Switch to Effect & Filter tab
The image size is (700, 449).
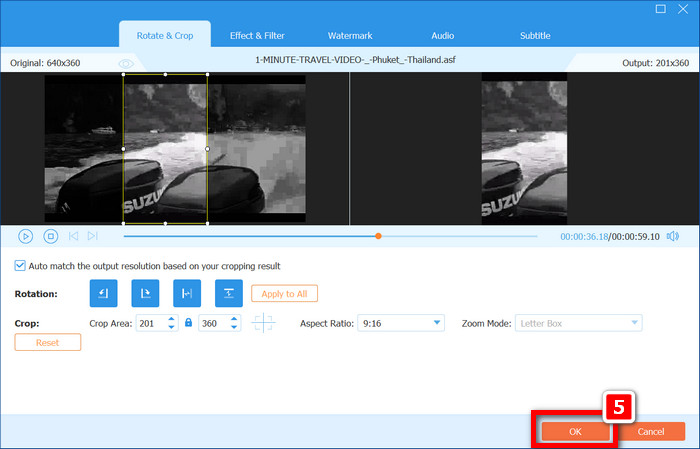point(257,36)
